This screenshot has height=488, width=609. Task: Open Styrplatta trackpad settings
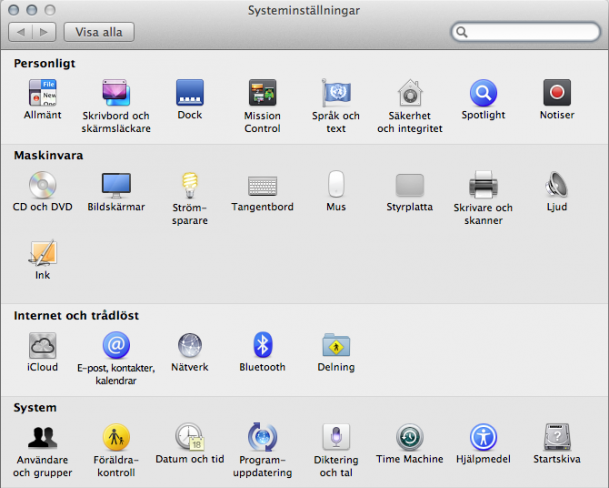click(410, 185)
